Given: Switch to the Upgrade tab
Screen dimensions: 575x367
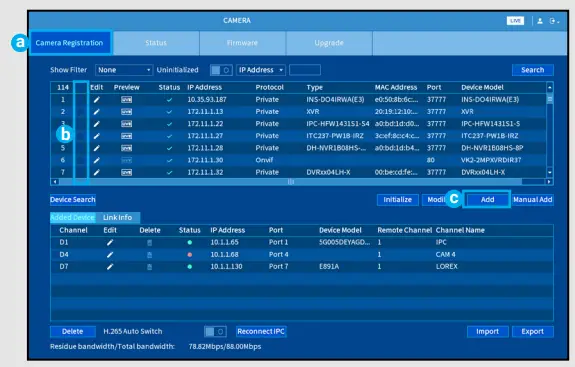Looking at the screenshot, I should click(329, 43).
